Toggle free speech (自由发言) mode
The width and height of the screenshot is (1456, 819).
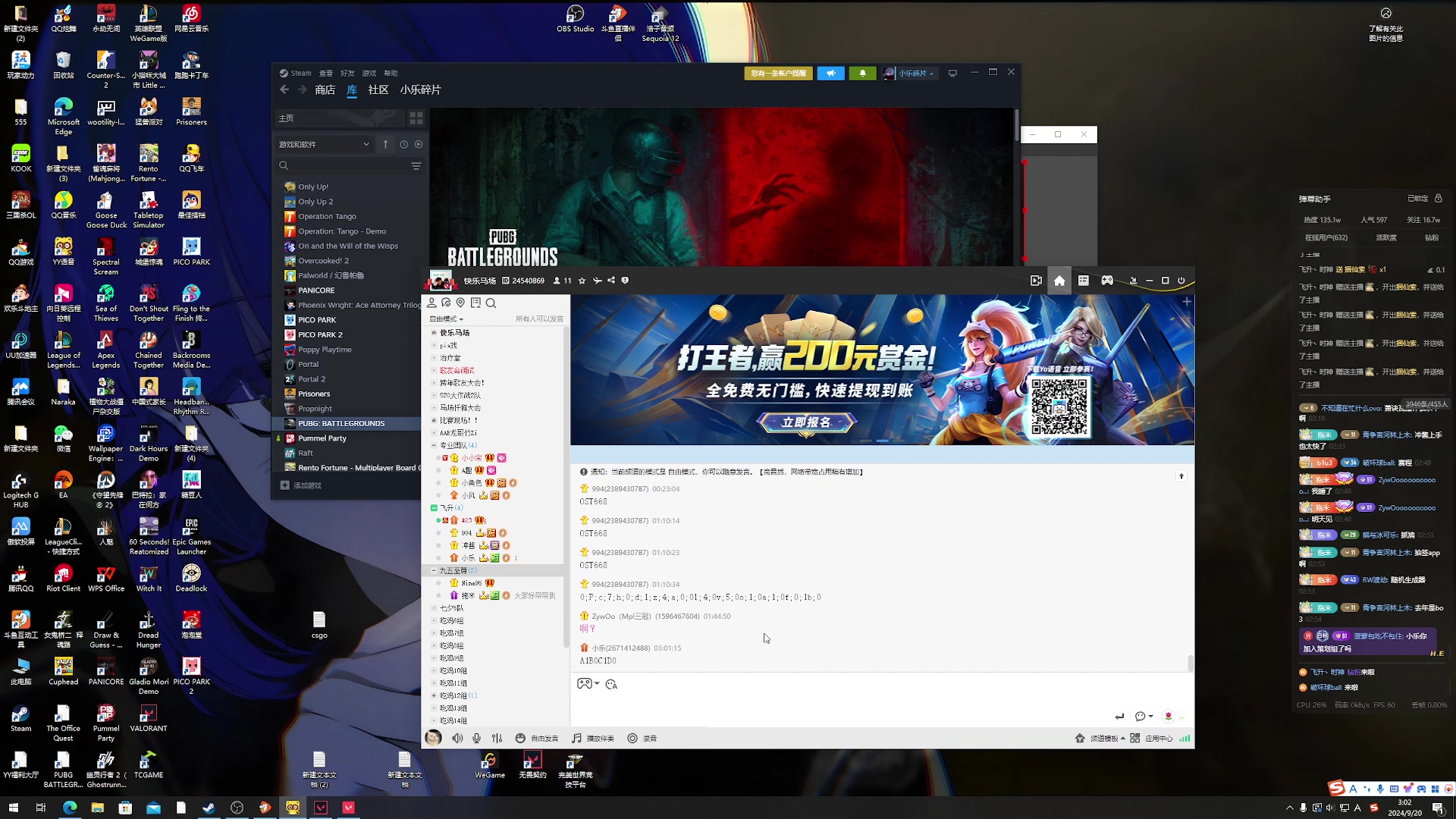(x=537, y=738)
